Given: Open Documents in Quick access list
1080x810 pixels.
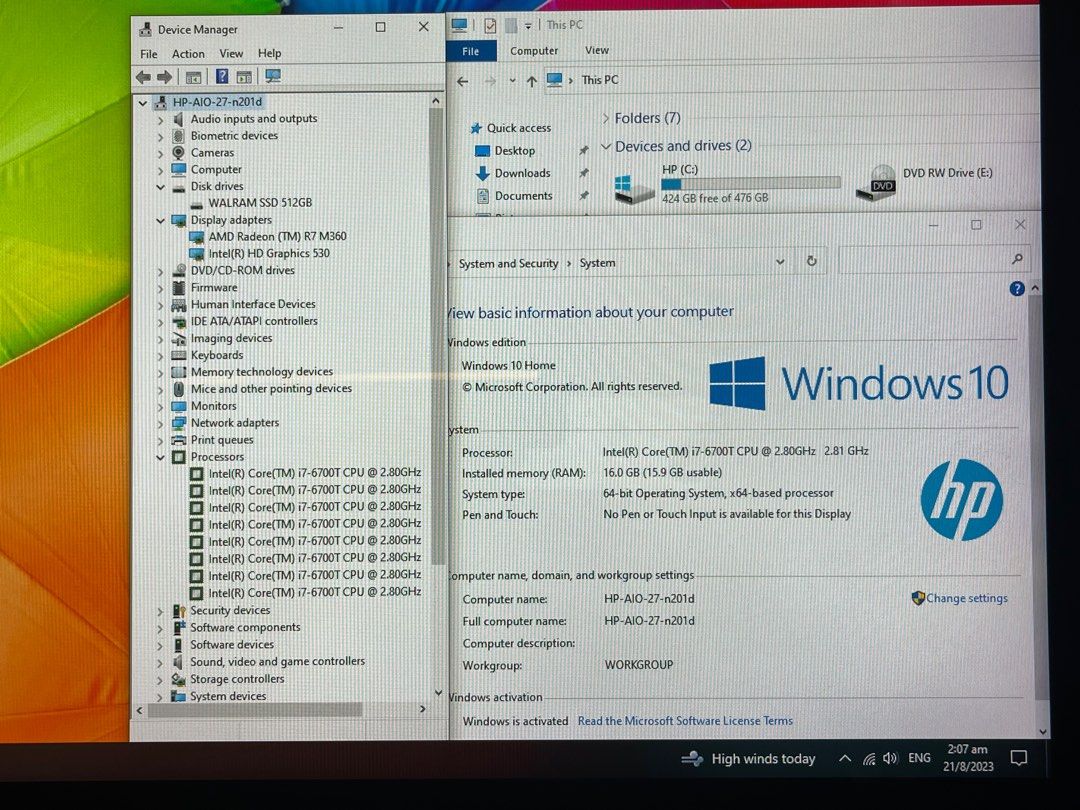Looking at the screenshot, I should 523,196.
